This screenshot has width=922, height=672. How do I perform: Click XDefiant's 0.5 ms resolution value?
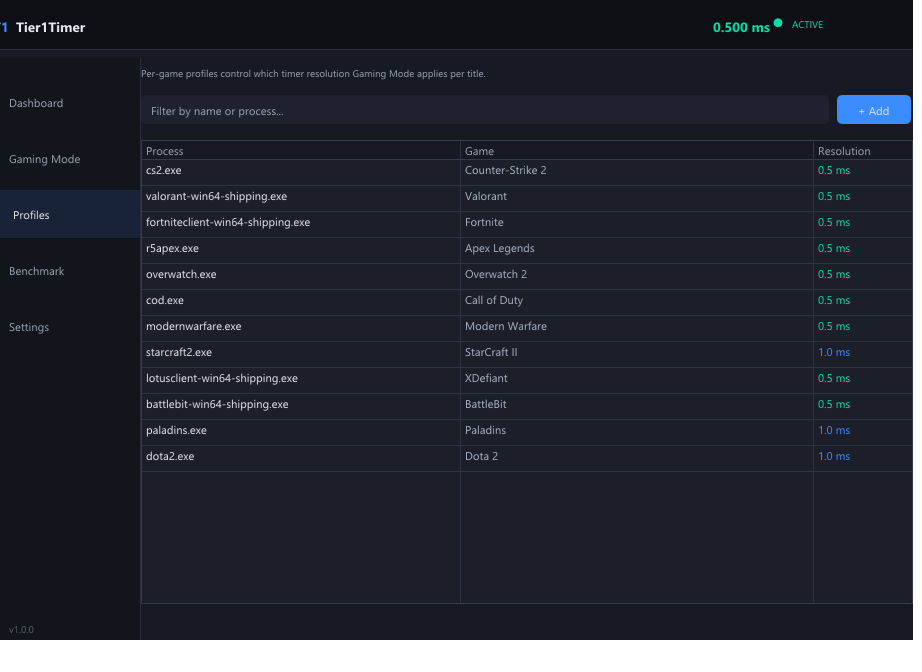pos(834,378)
